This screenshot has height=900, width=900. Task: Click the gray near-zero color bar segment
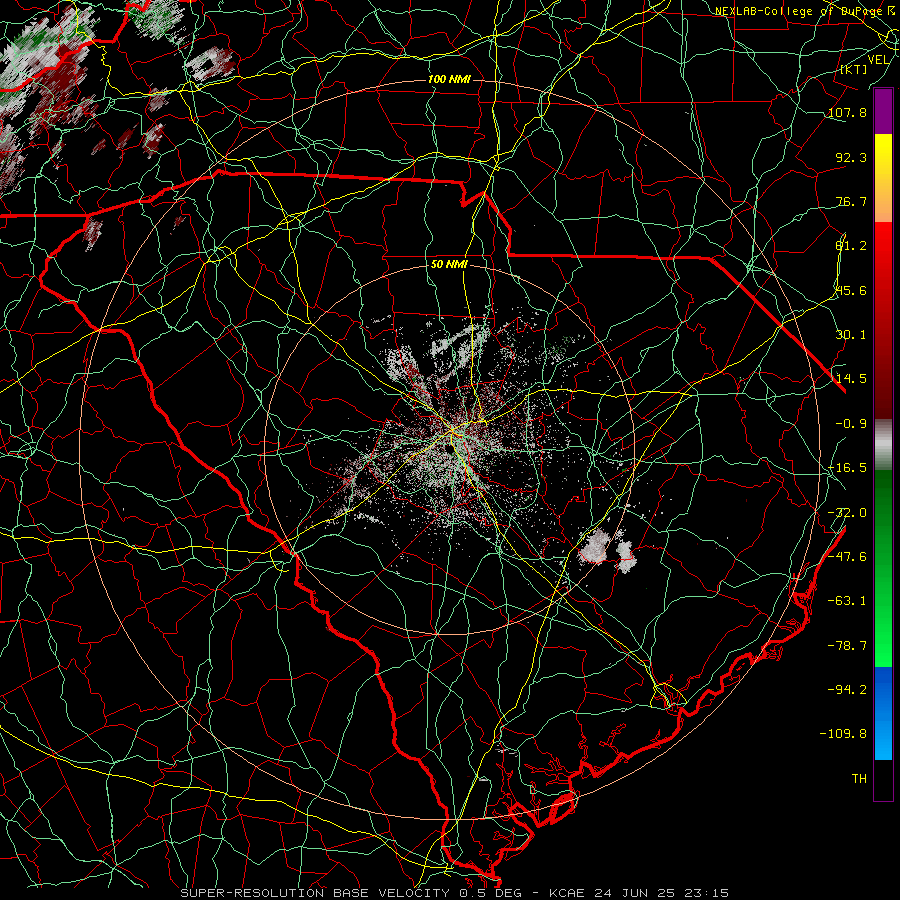pyautogui.click(x=883, y=445)
